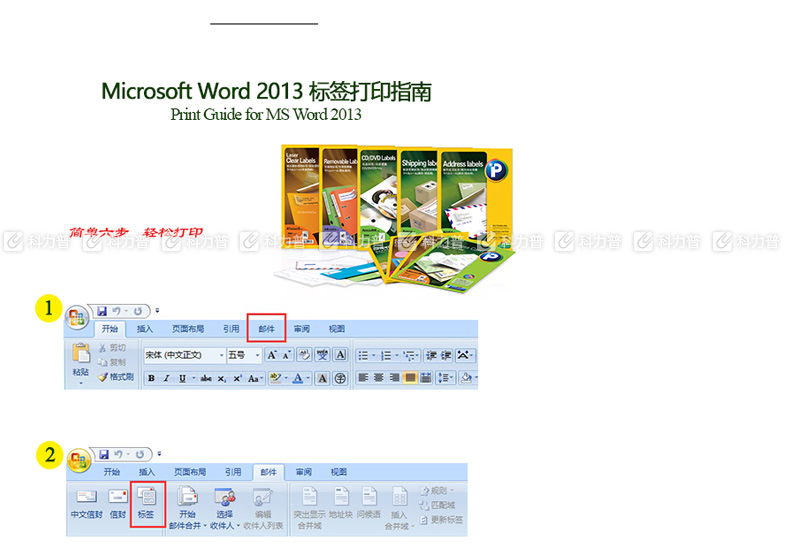Select the 格式刷 format painter
The height and width of the screenshot is (553, 790).
116,376
